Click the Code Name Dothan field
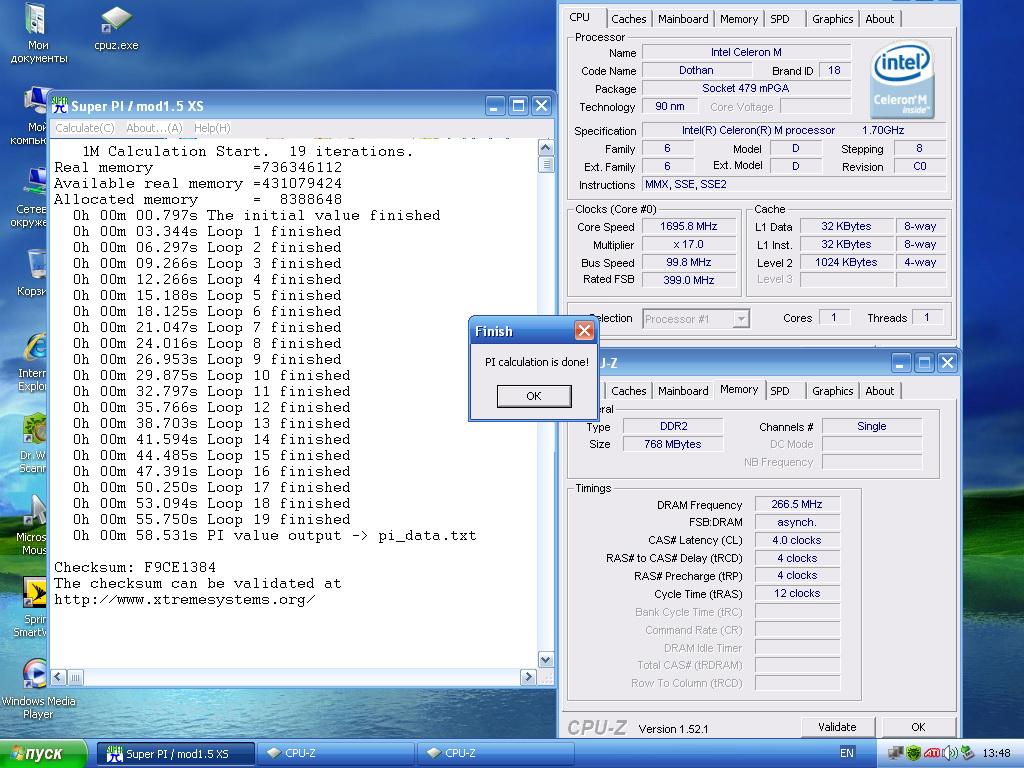The width and height of the screenshot is (1024, 768). (x=696, y=70)
